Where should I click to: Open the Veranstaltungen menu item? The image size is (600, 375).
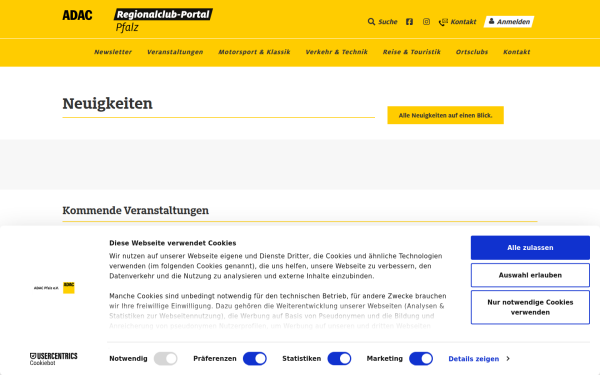175,52
